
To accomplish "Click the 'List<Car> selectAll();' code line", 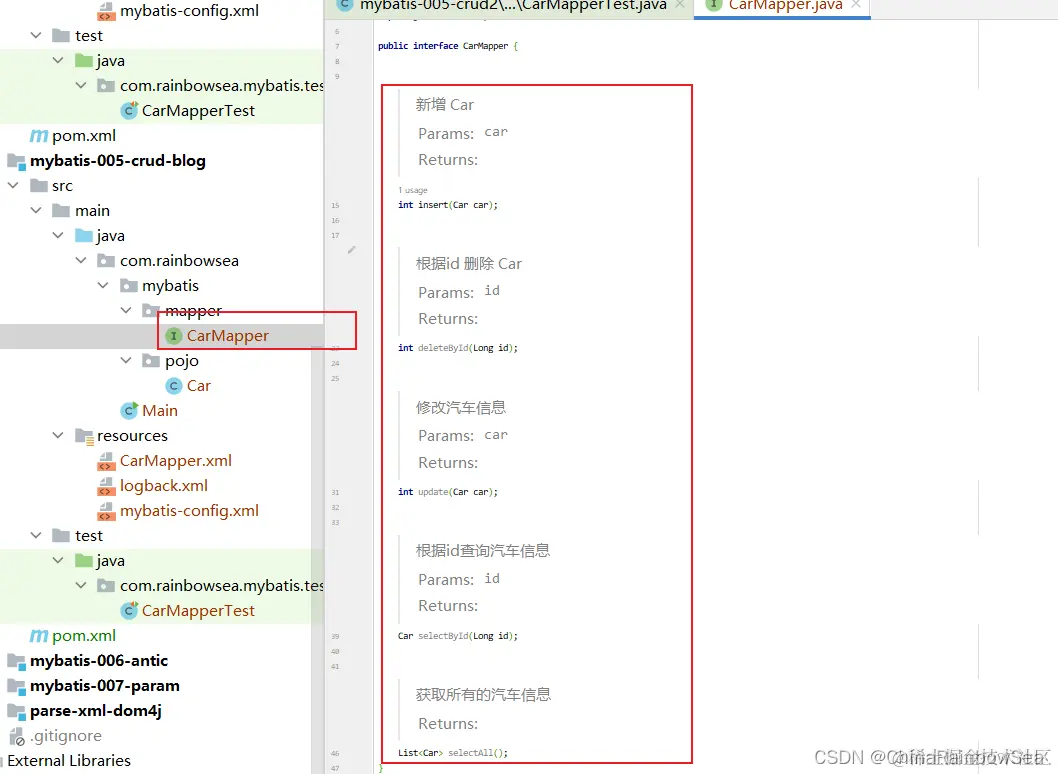I will click(453, 752).
